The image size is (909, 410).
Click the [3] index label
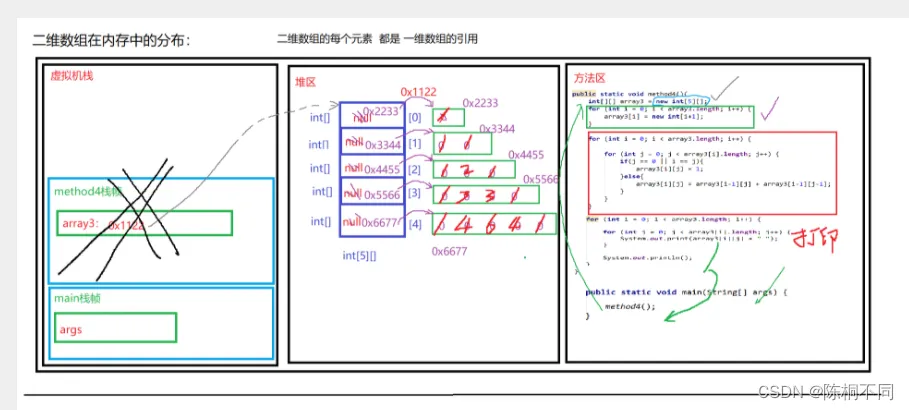[414, 194]
